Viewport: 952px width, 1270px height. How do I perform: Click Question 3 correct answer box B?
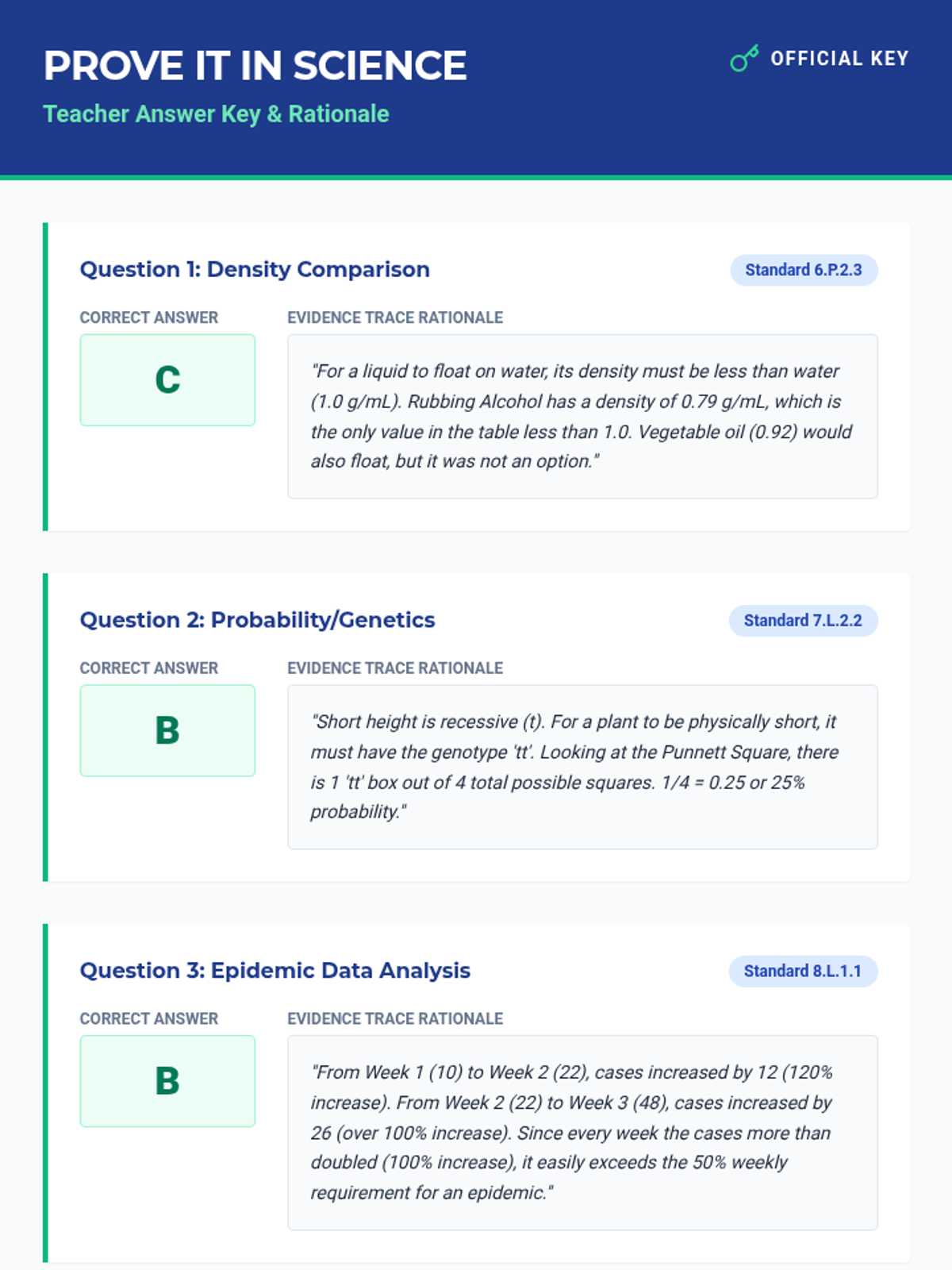(x=167, y=1081)
